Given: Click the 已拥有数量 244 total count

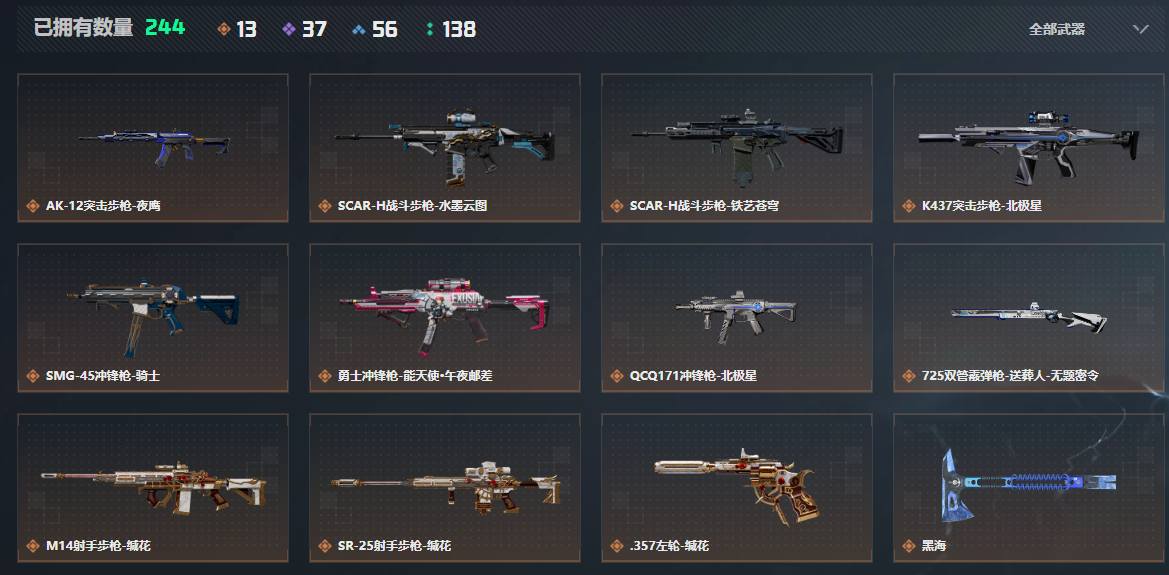Looking at the screenshot, I should pos(110,28).
